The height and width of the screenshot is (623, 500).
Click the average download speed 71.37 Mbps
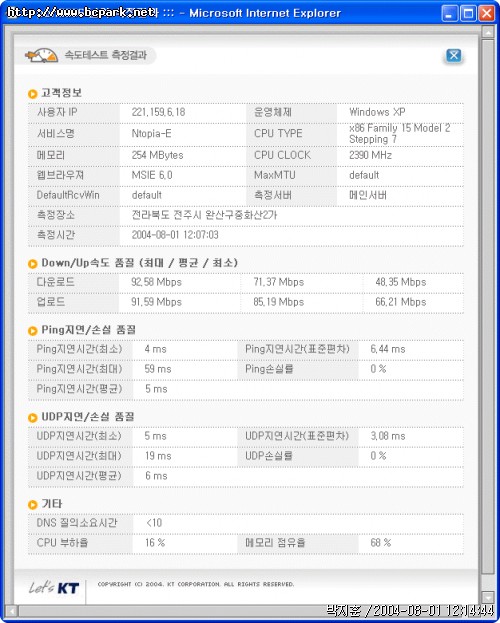(279, 282)
